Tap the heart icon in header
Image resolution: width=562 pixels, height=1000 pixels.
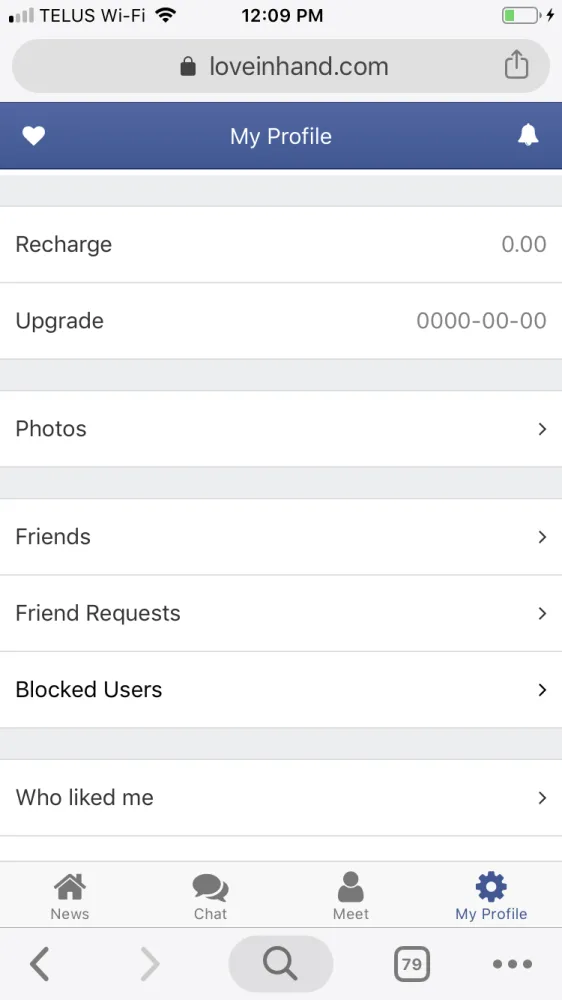34,136
